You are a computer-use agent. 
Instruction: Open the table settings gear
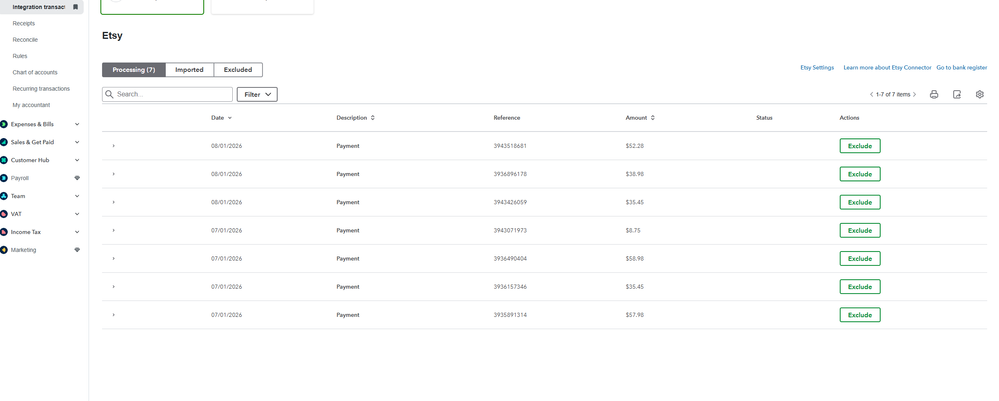pyautogui.click(x=980, y=94)
